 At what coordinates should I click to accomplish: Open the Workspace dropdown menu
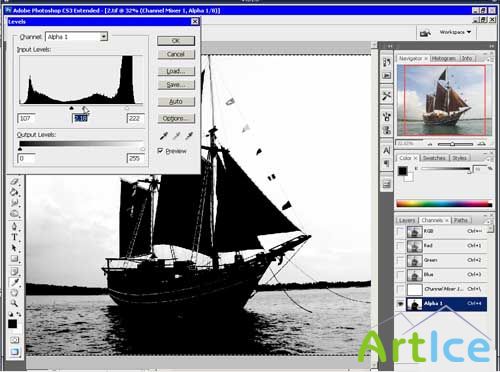[455, 32]
